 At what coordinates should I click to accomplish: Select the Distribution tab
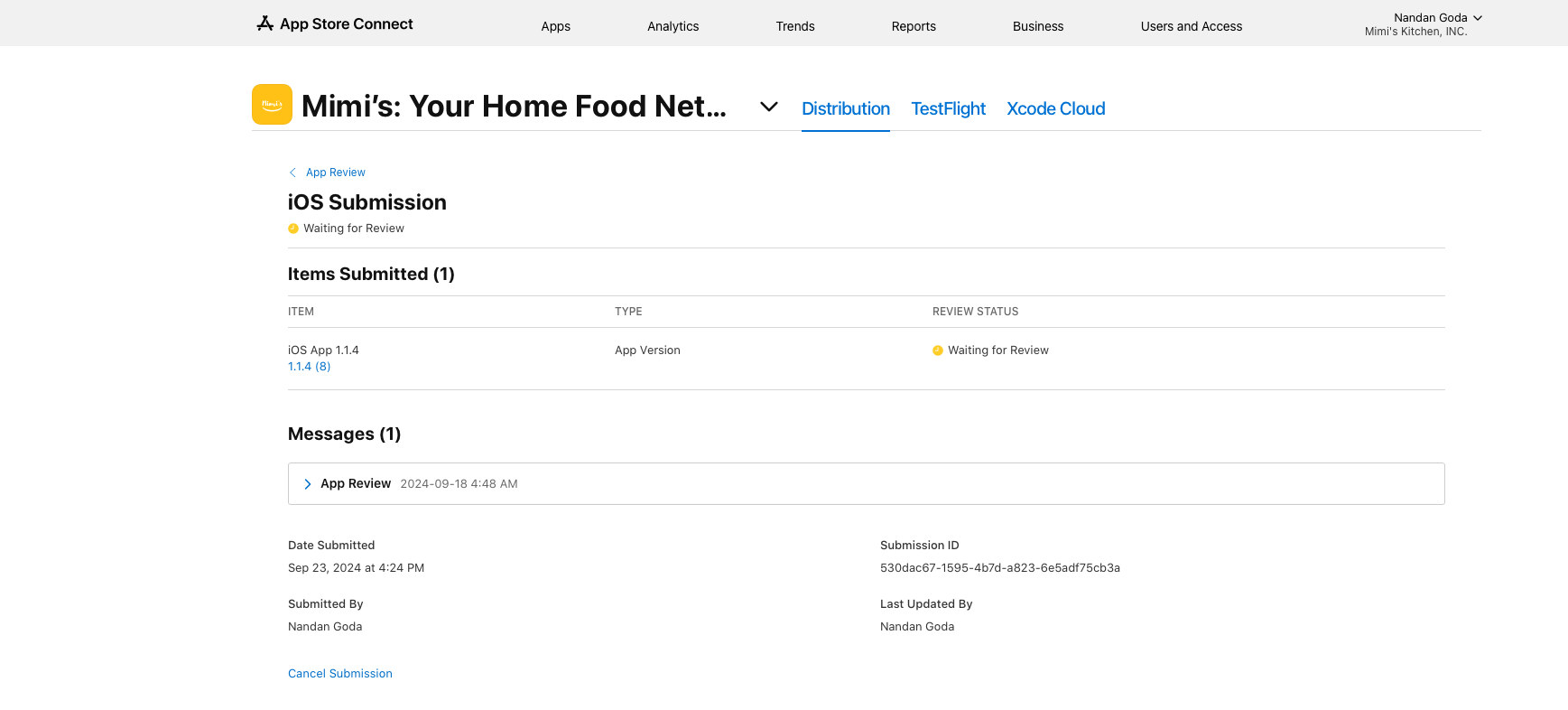pyautogui.click(x=846, y=108)
